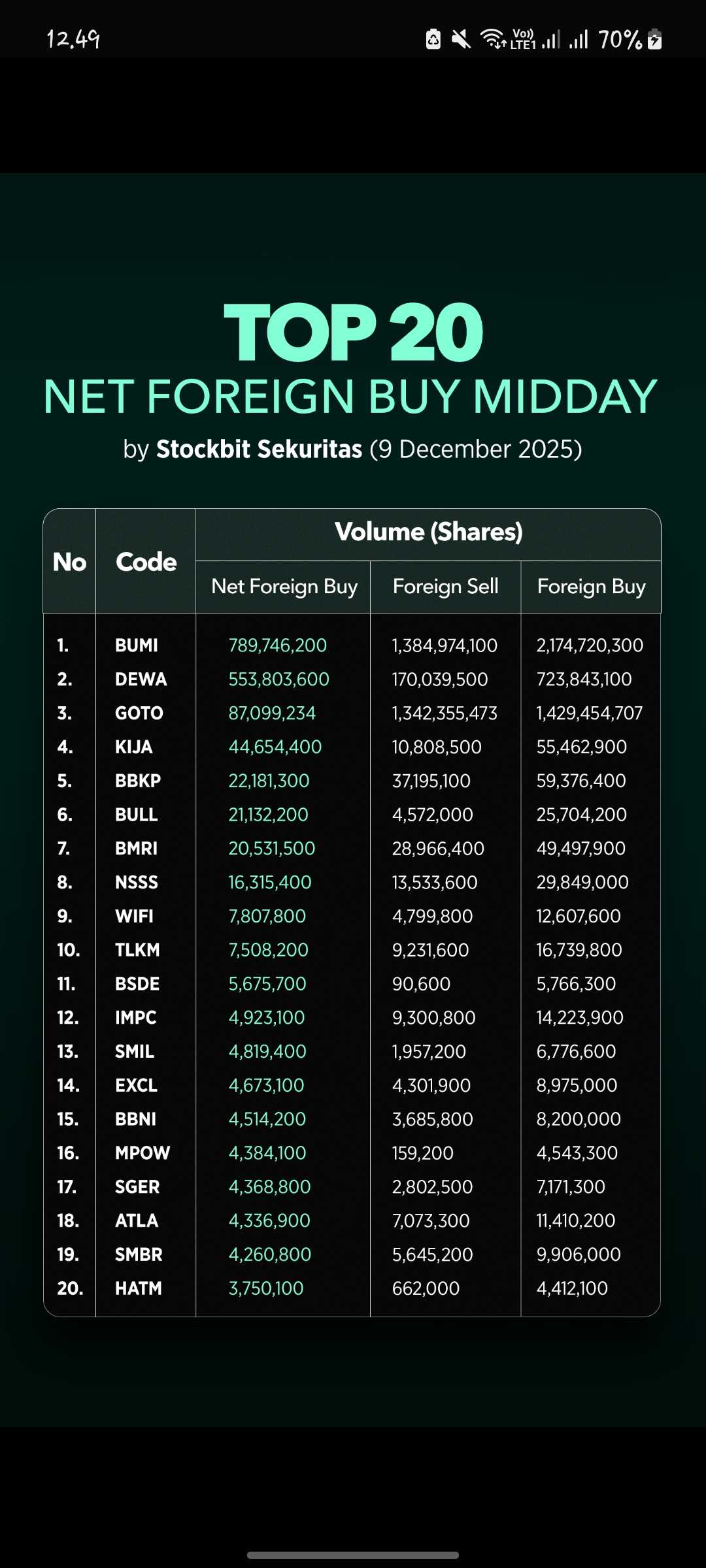706x1568 pixels.
Task: Tap the battery charging icon
Action: (654, 40)
